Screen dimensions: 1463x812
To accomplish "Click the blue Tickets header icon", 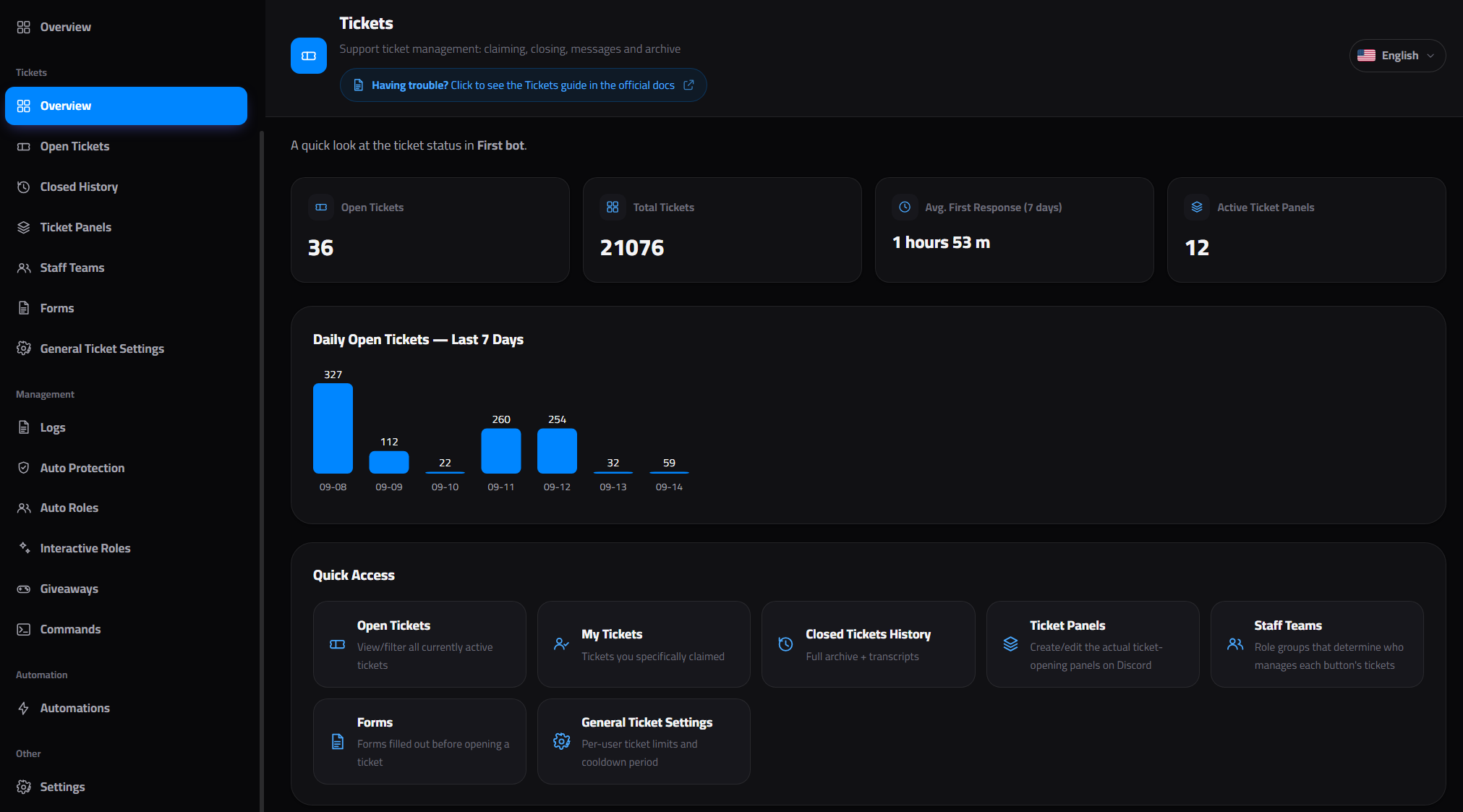I will pos(309,56).
